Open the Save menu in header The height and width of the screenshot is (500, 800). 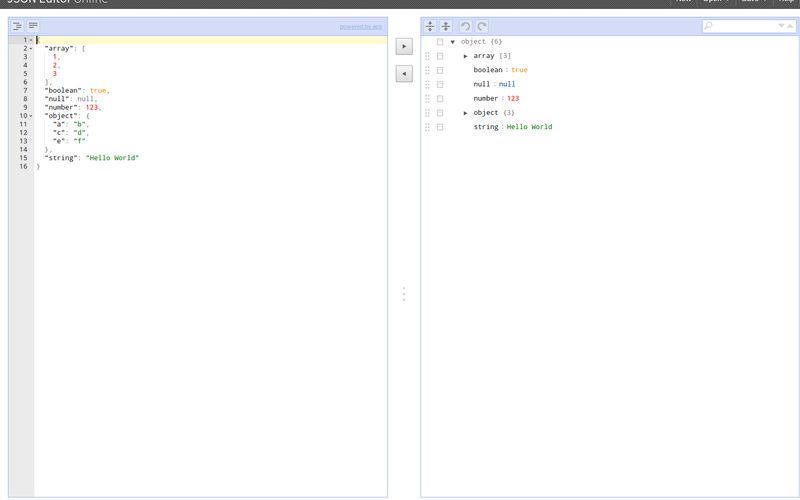point(753,1)
